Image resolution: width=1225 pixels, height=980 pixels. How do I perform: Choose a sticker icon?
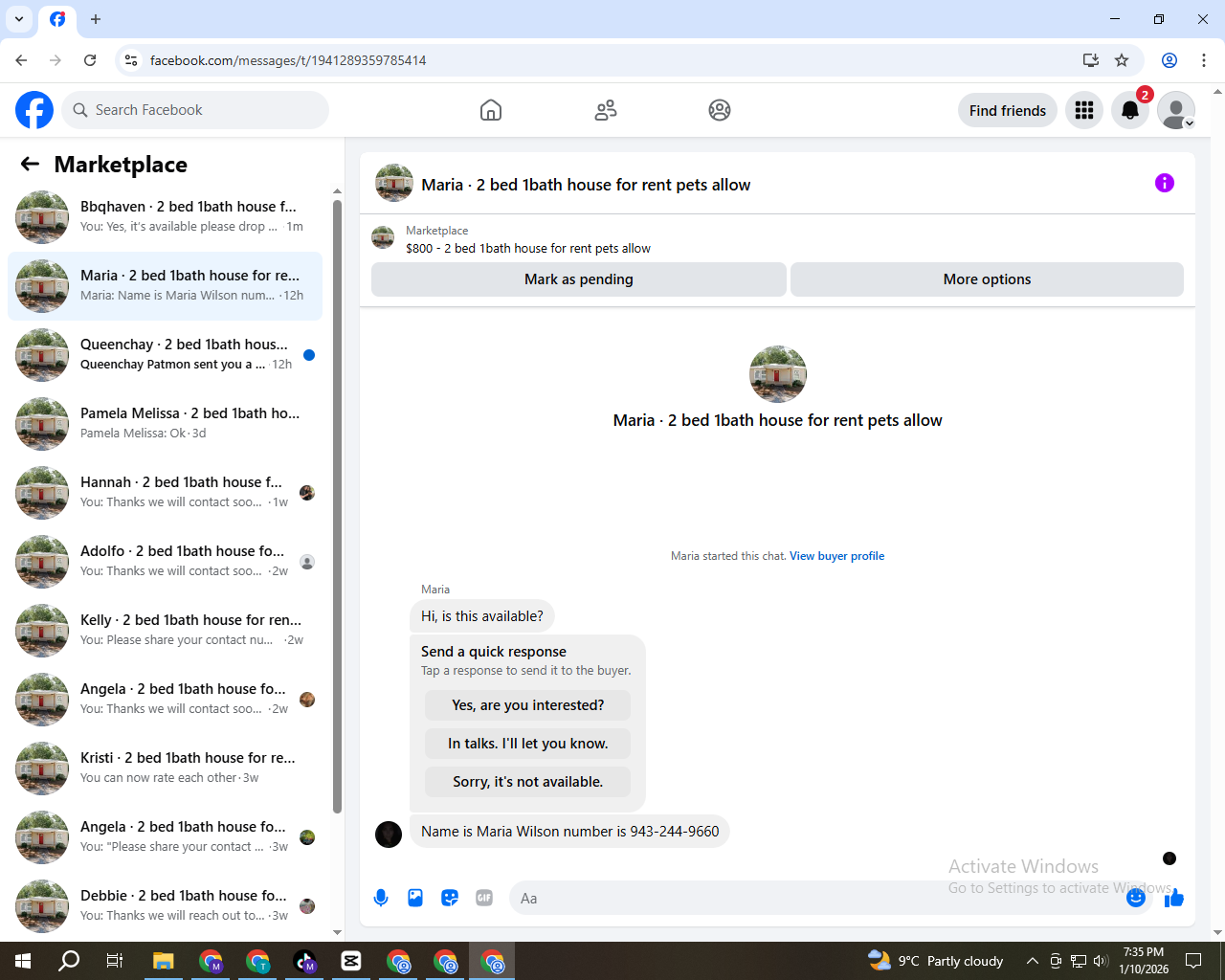pos(450,898)
